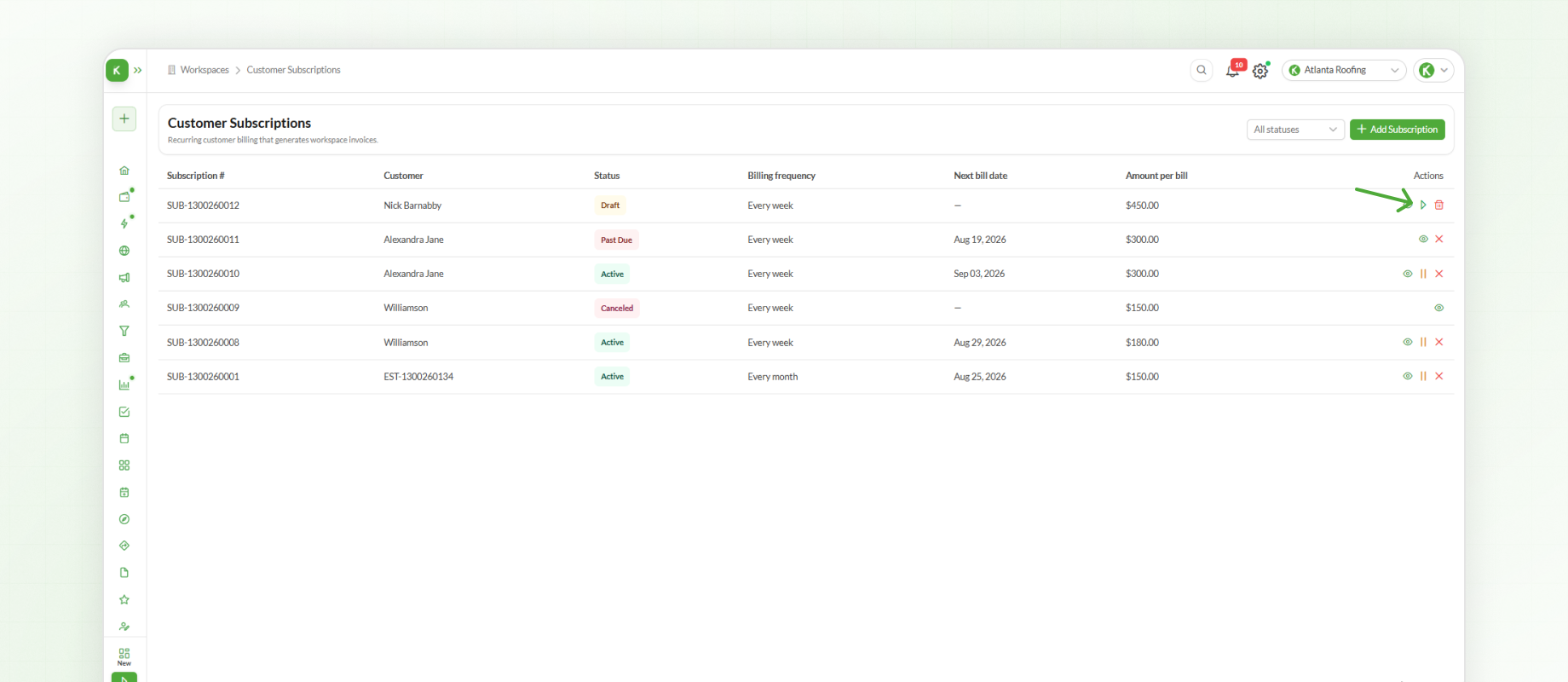This screenshot has width=1568, height=682.
Task: Click the search magnifier icon
Action: pyautogui.click(x=1202, y=70)
